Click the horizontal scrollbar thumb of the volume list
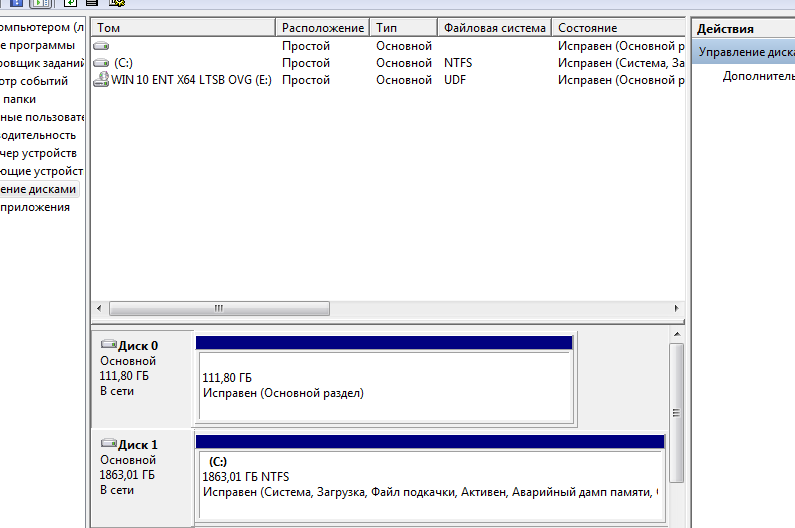This screenshot has width=795, height=528. (x=219, y=308)
